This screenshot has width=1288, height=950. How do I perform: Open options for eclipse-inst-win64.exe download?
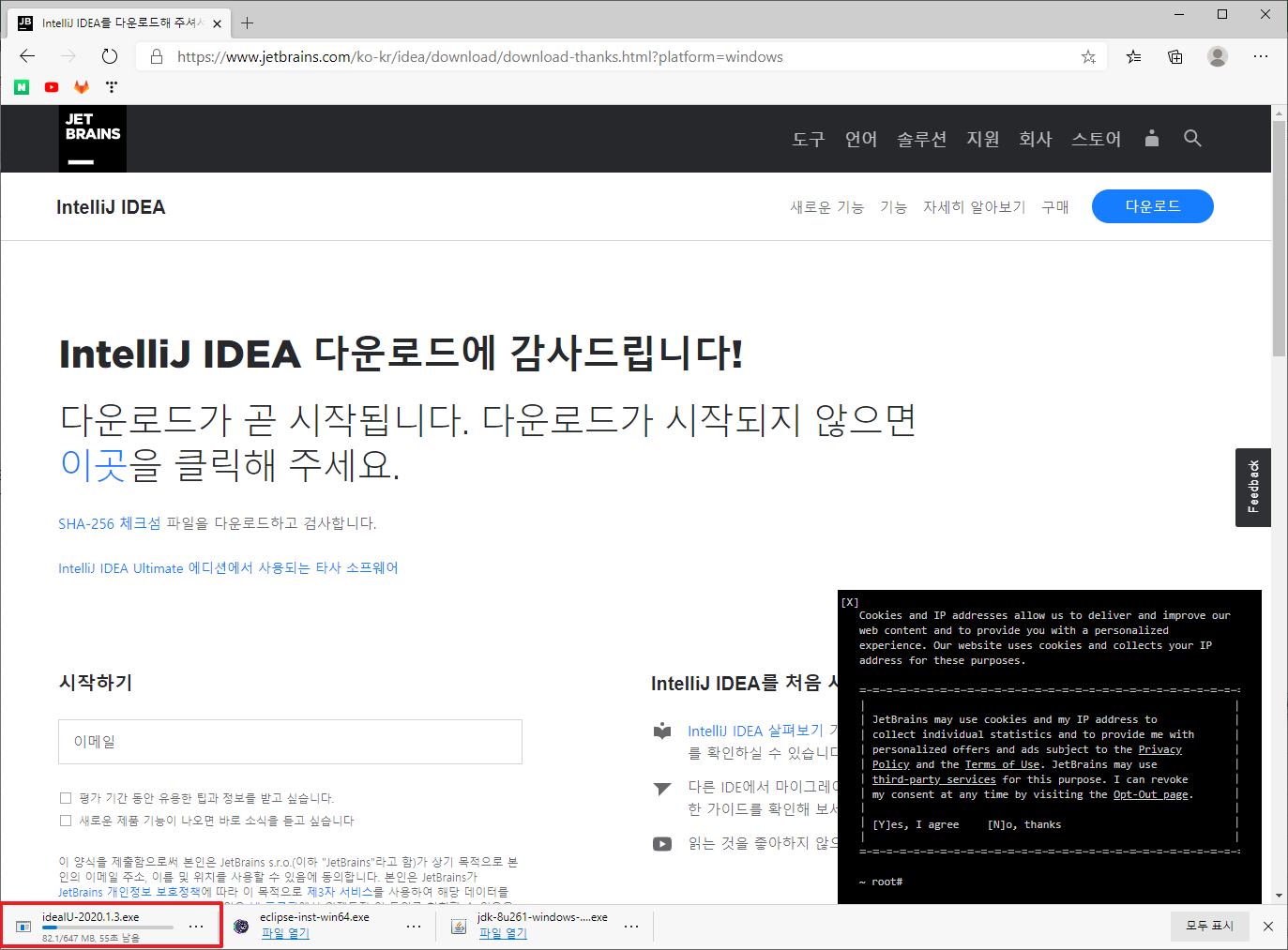pos(414,927)
